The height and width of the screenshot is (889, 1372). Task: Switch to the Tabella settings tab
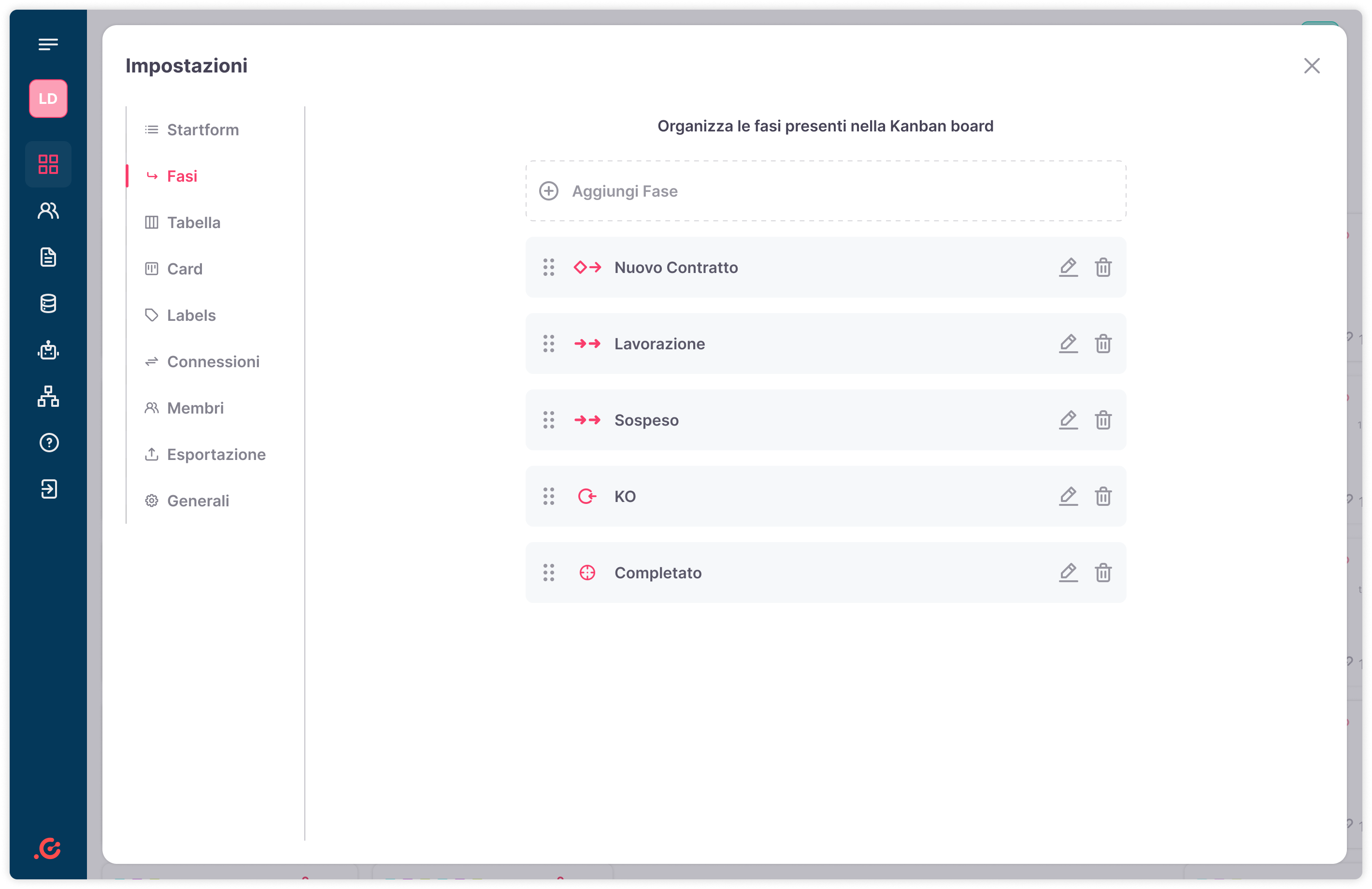[x=193, y=223]
